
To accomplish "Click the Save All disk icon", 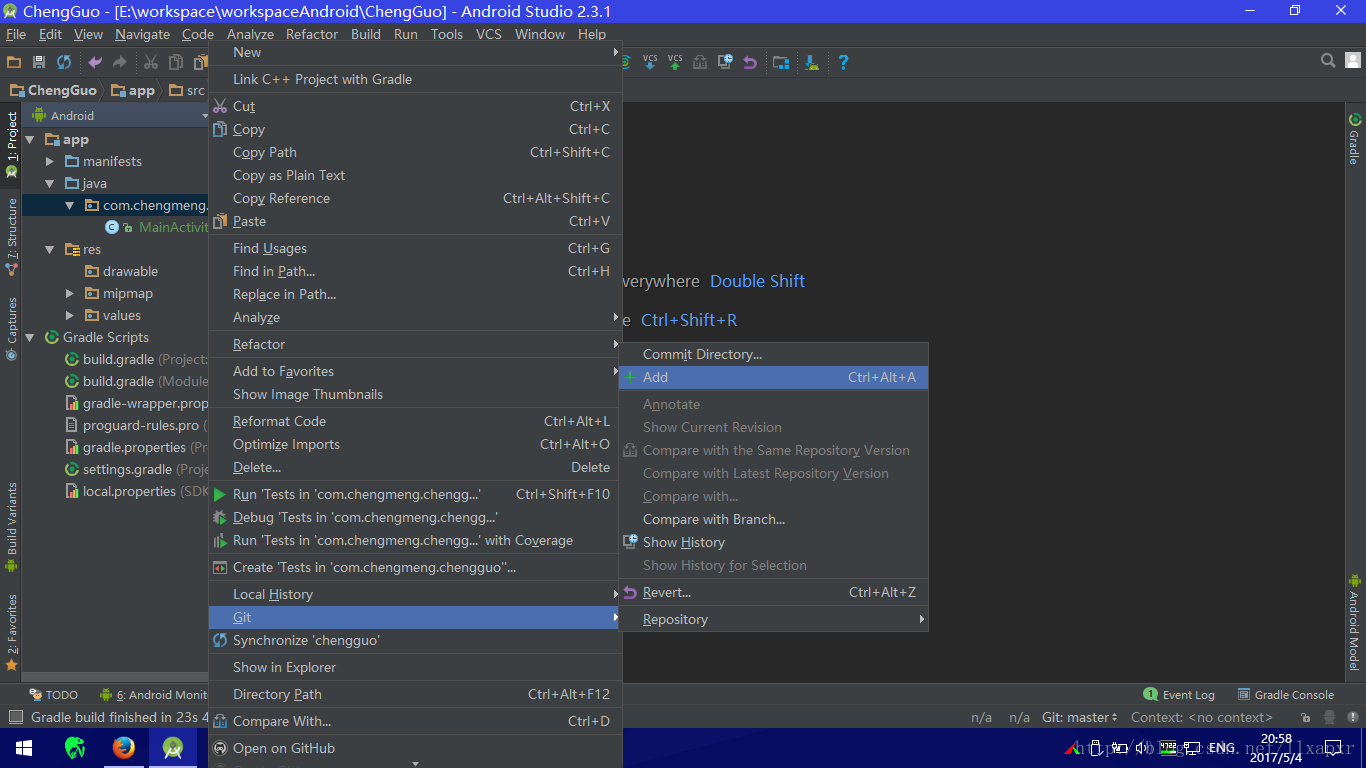I will [39, 62].
